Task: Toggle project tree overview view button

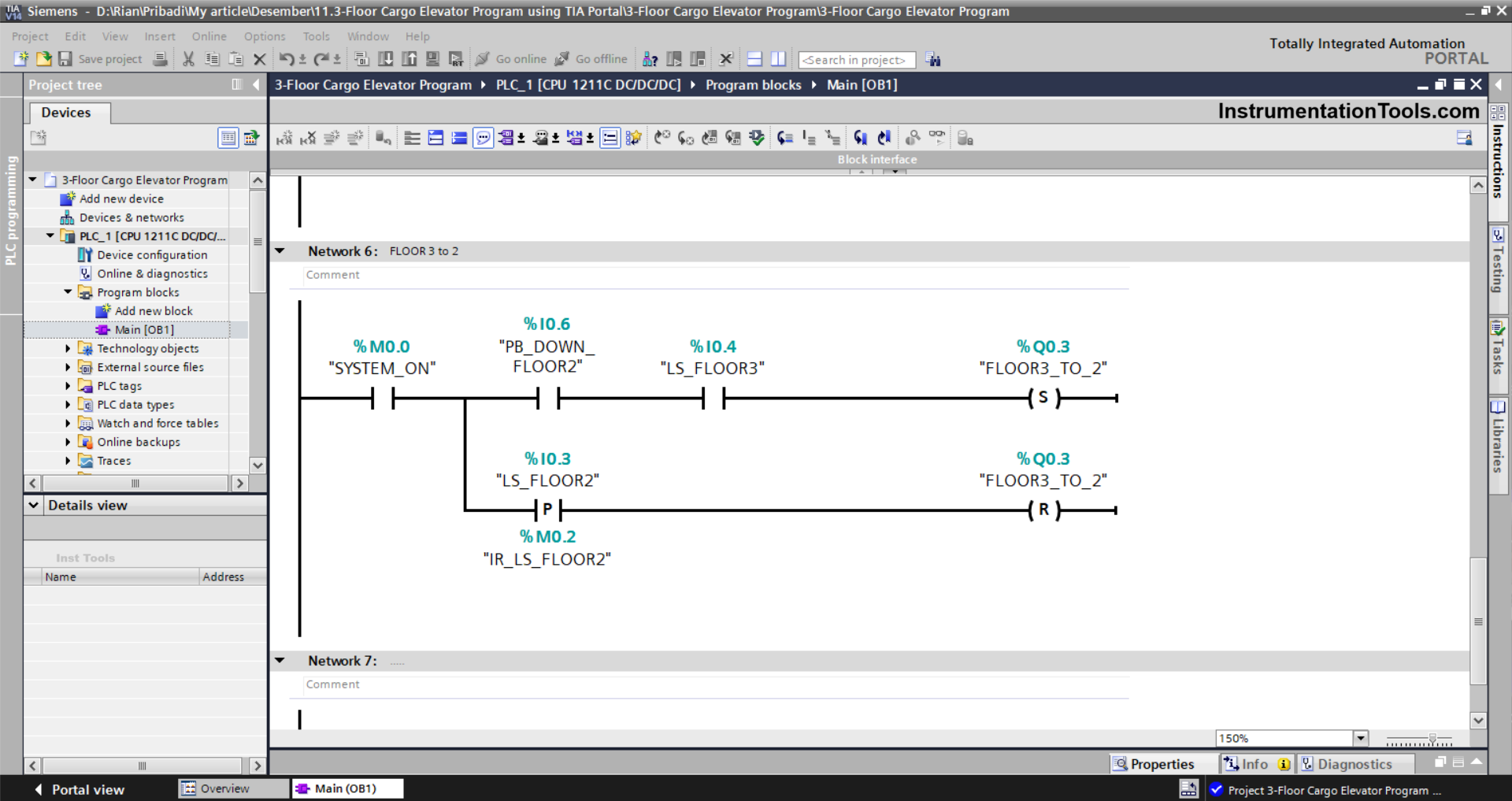Action: point(228,138)
